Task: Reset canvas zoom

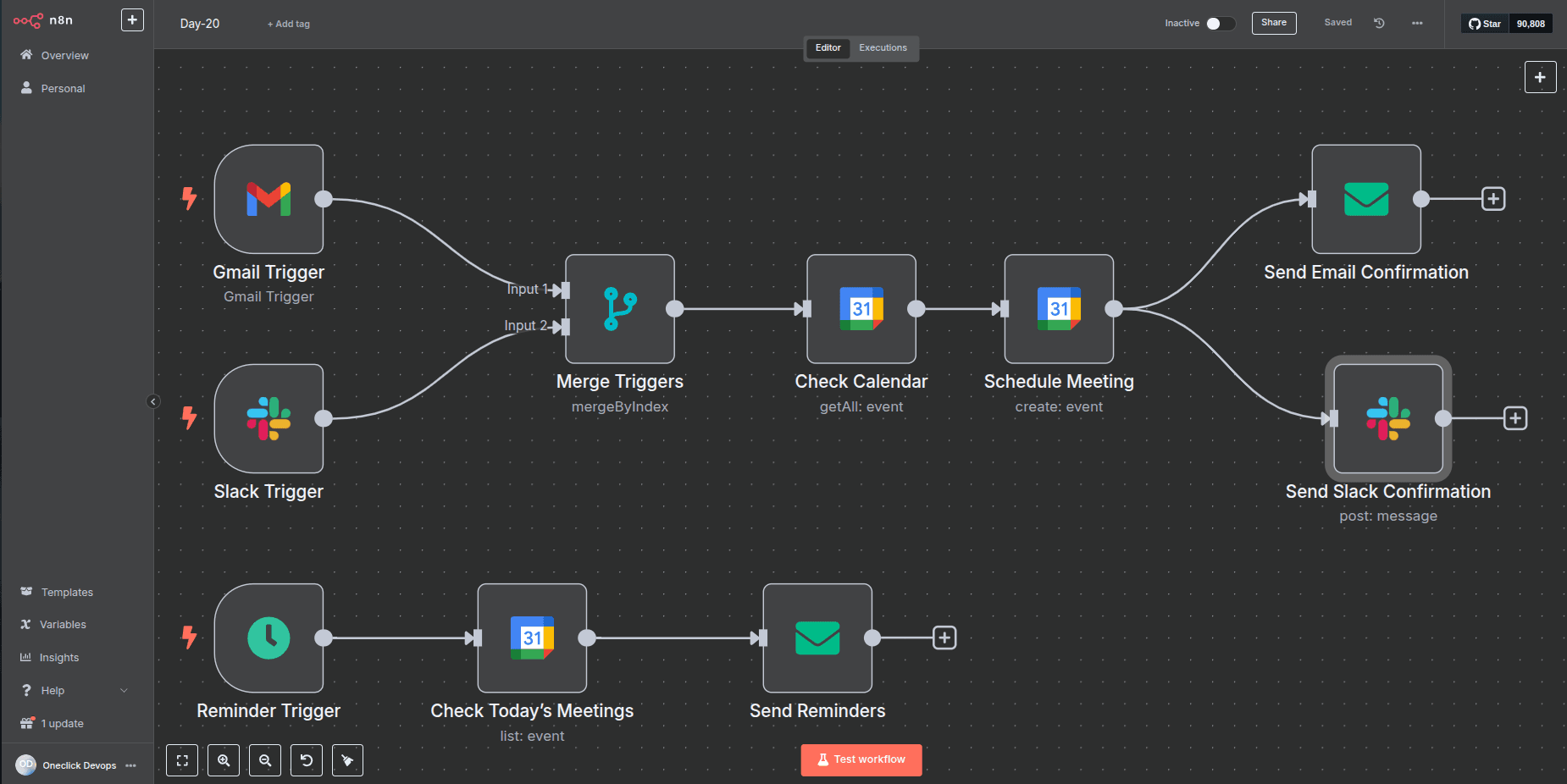Action: pos(307,760)
